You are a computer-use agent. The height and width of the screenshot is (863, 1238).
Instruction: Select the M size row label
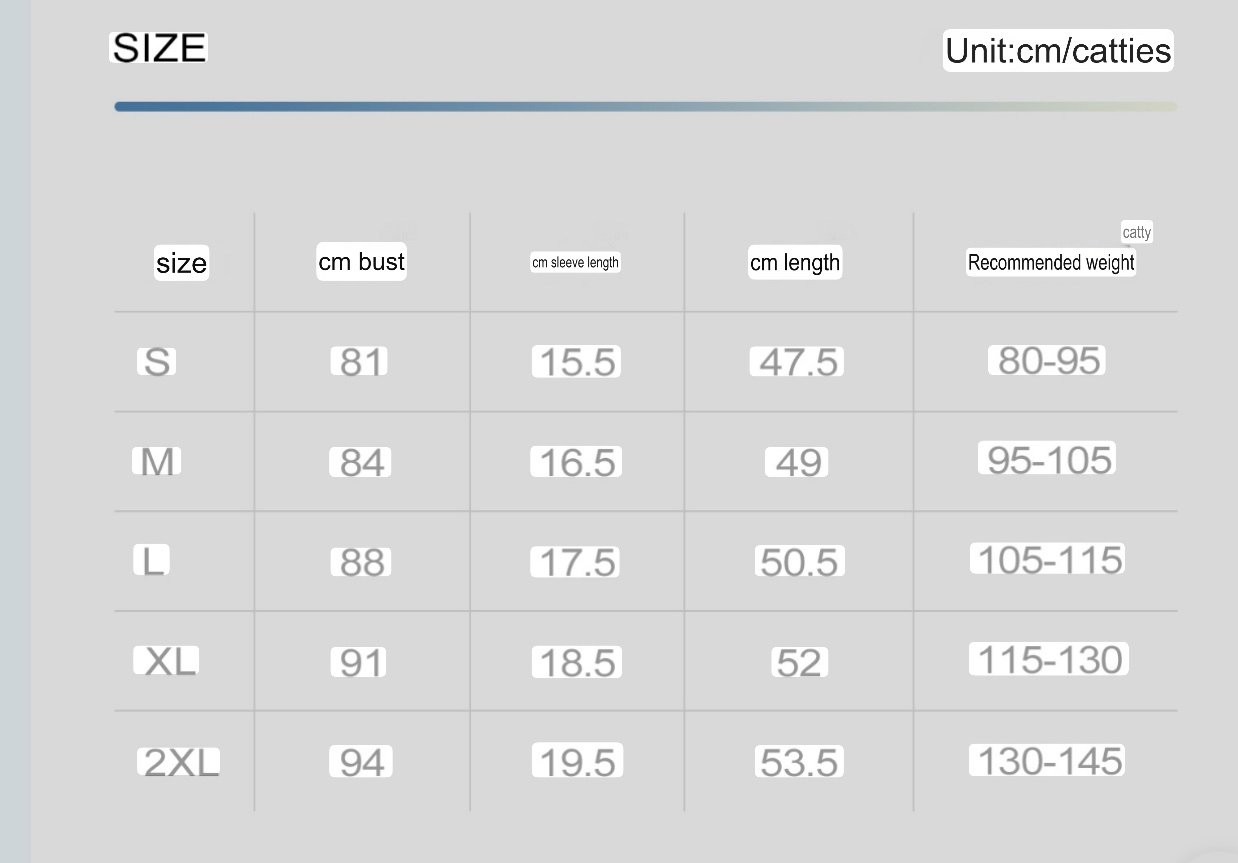[157, 461]
